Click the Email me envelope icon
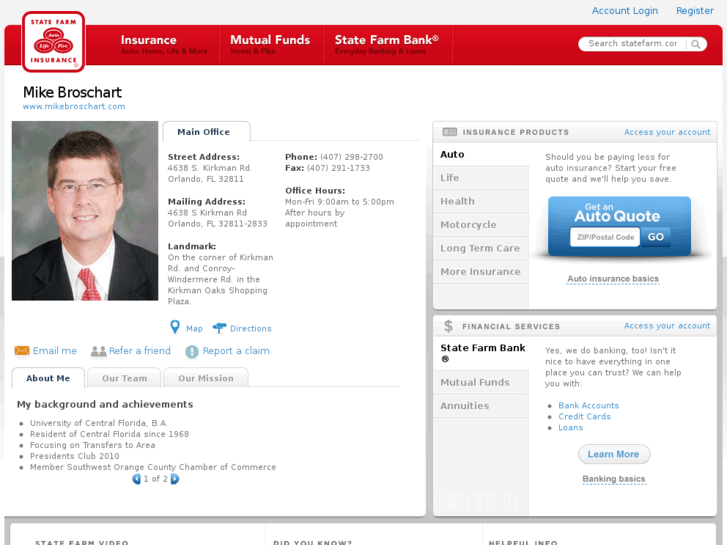 coord(22,351)
